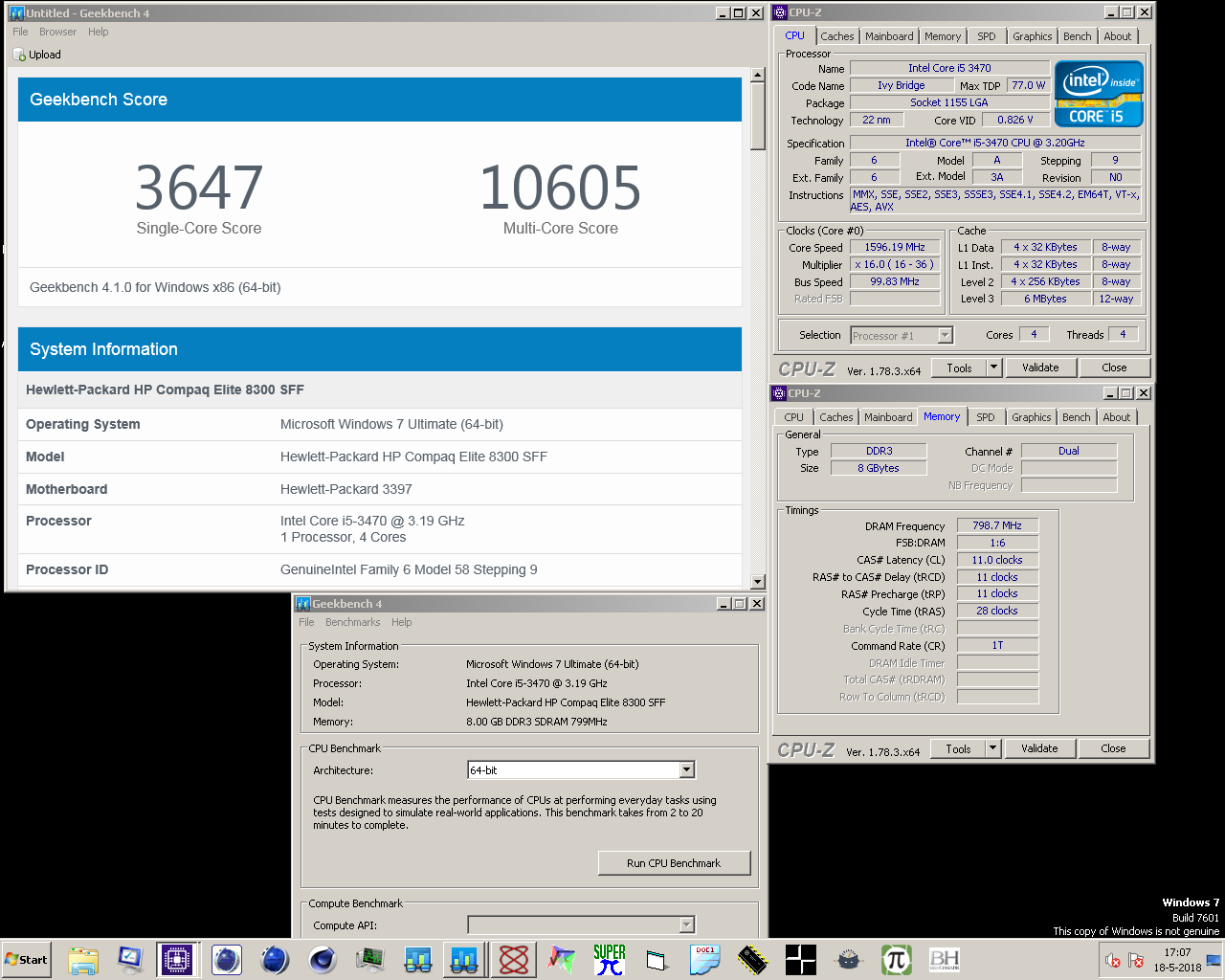The image size is (1225, 980).
Task: Select the Core Speed 1596.19 MHz value
Action: (x=895, y=247)
